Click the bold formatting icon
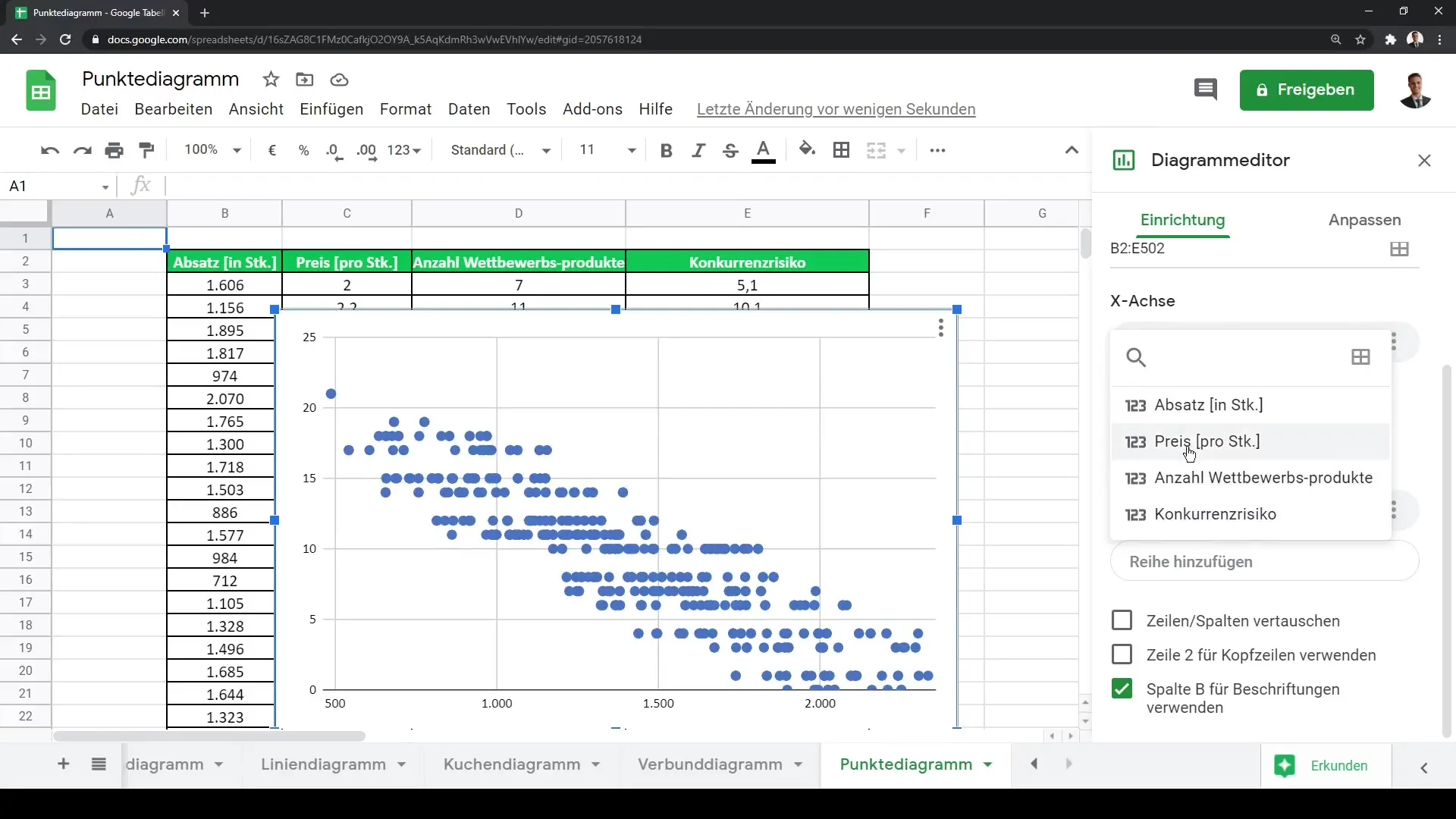The height and width of the screenshot is (819, 1456). 666,150
